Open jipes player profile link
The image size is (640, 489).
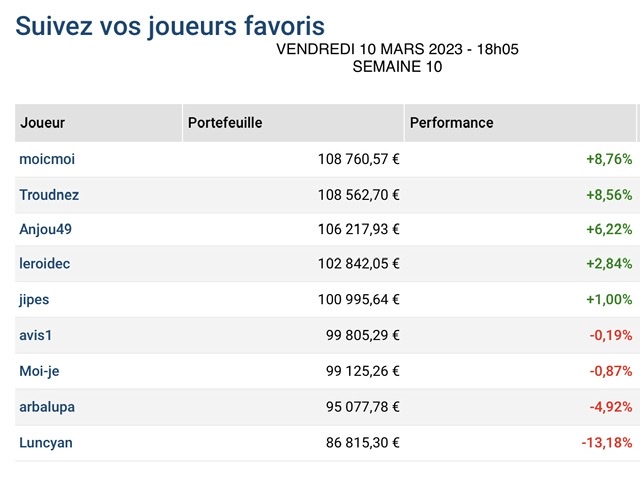click(34, 300)
